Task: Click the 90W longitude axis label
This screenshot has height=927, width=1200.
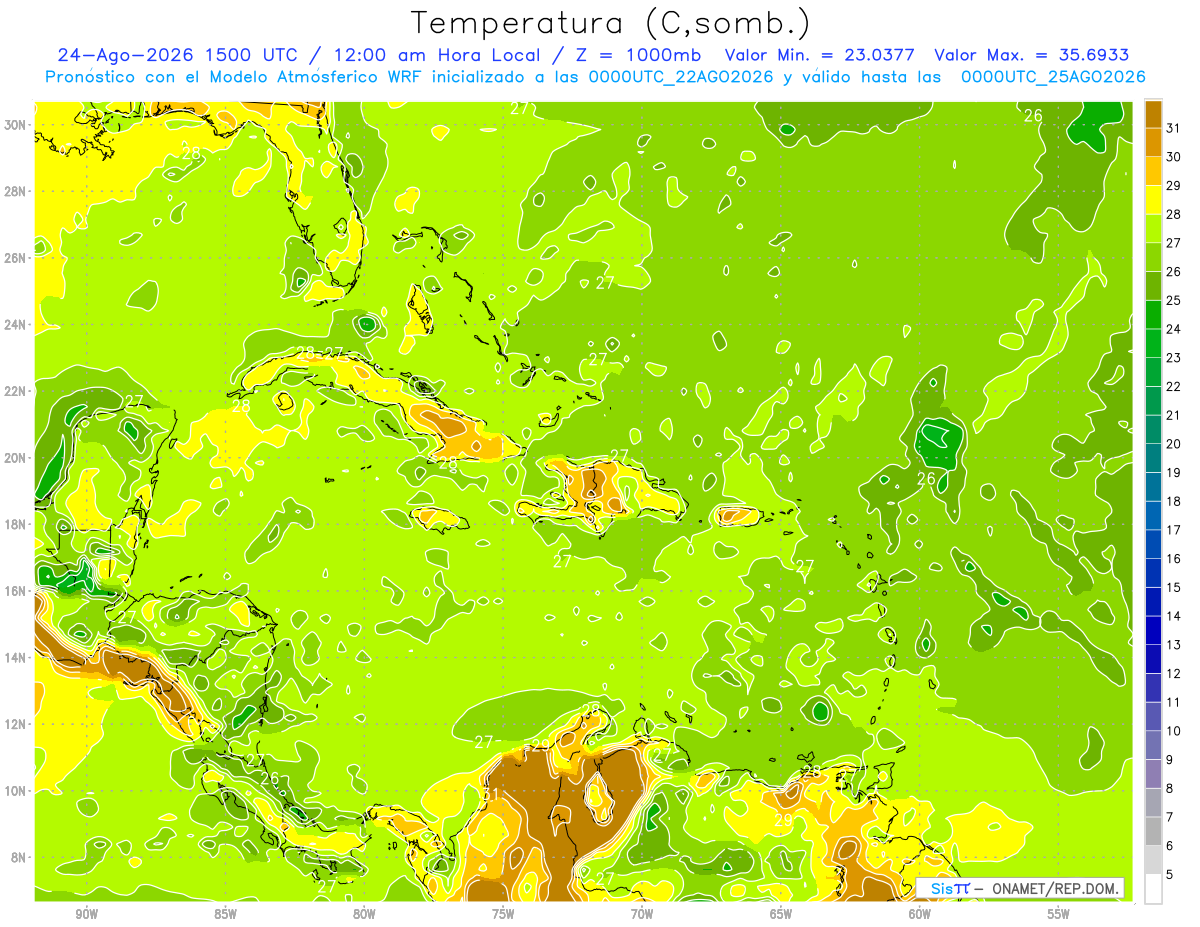Action: [86, 914]
